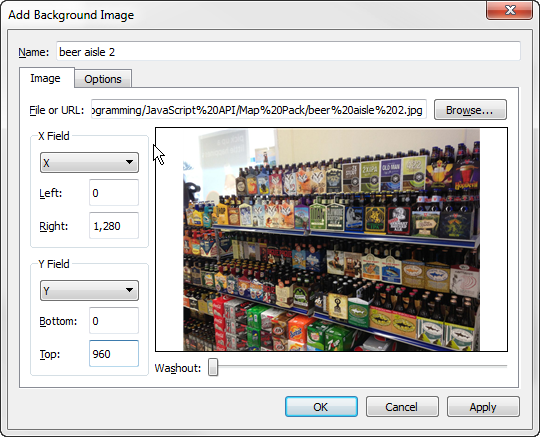Click the Bottom value field
This screenshot has width=540, height=437.
(114, 321)
